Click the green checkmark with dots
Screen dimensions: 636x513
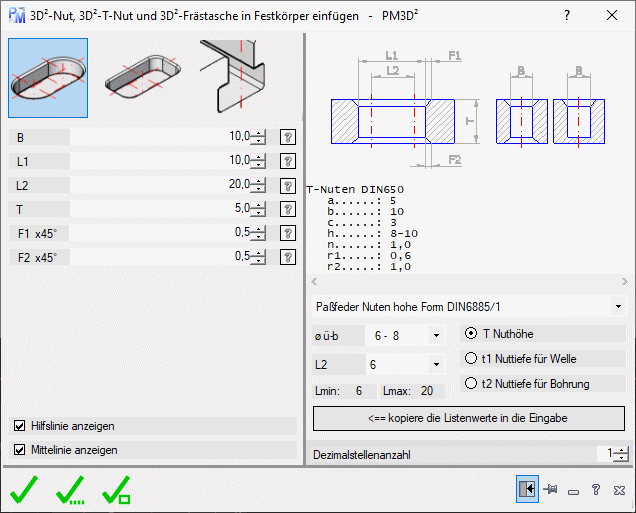pyautogui.click(x=73, y=489)
